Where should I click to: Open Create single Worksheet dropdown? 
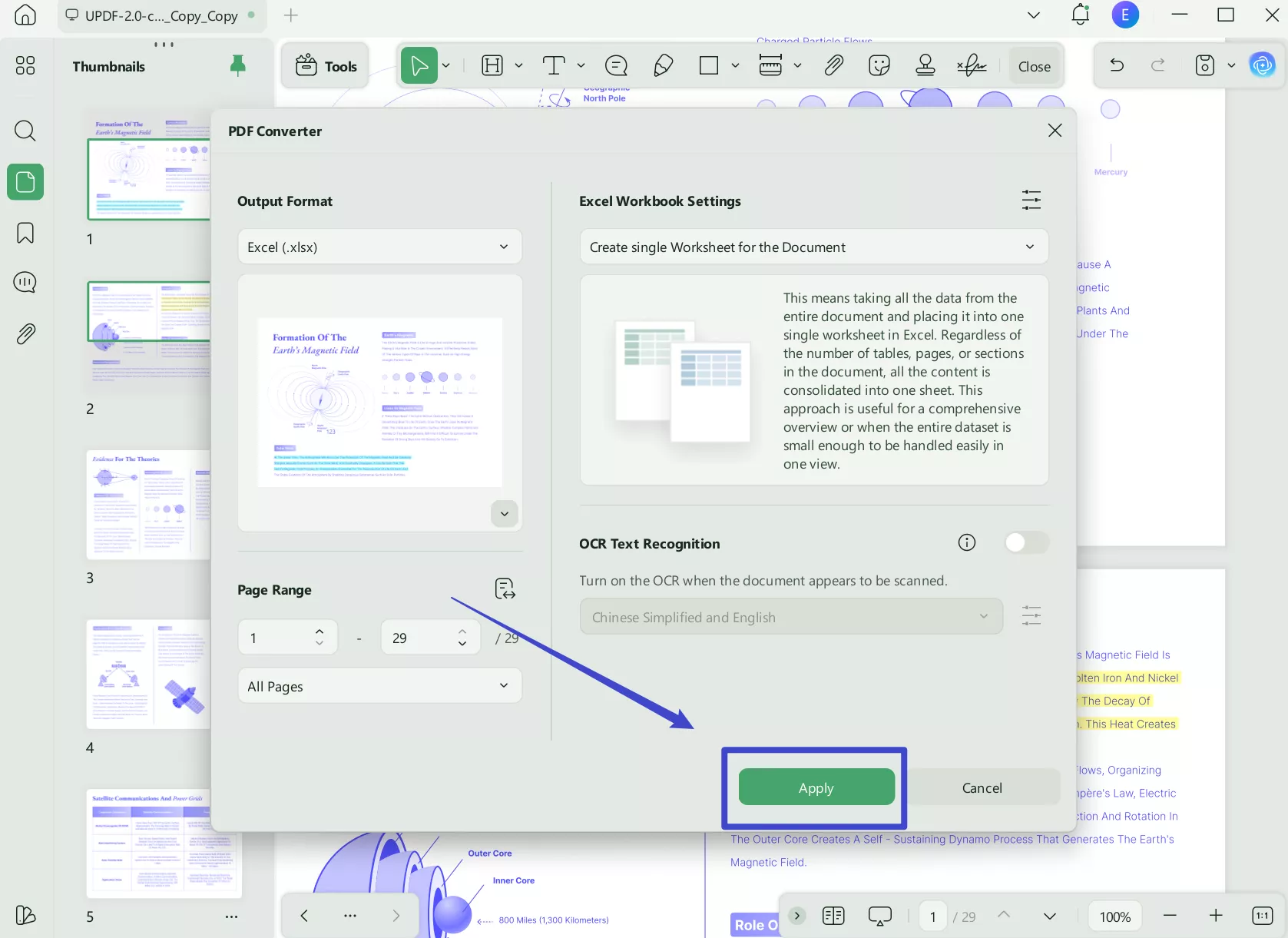tap(813, 247)
